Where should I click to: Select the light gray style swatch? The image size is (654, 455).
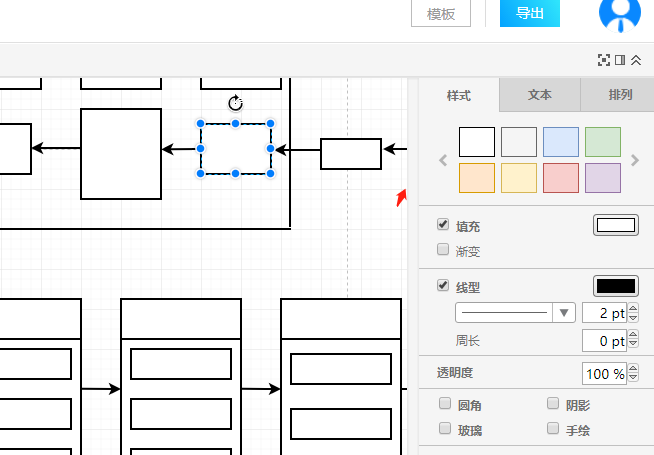519,142
